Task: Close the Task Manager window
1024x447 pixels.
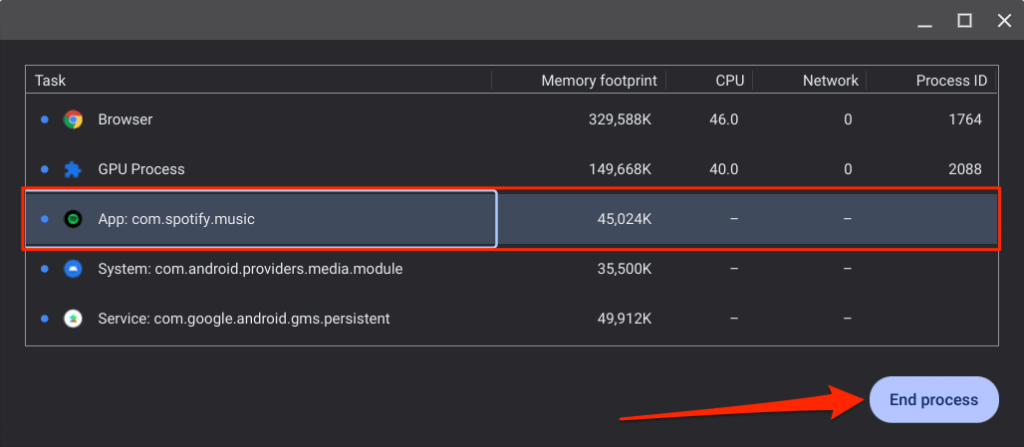Action: point(1003,20)
